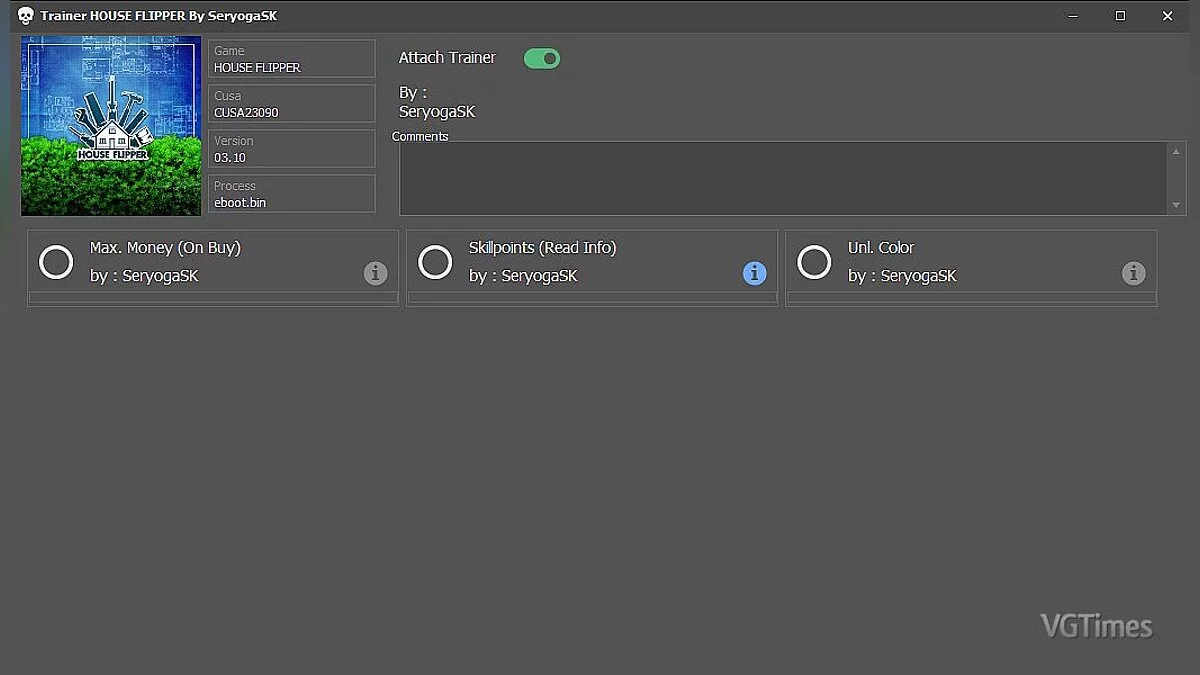The width and height of the screenshot is (1200, 675).
Task: Click the Comments scrollbar down arrow
Action: click(1176, 205)
